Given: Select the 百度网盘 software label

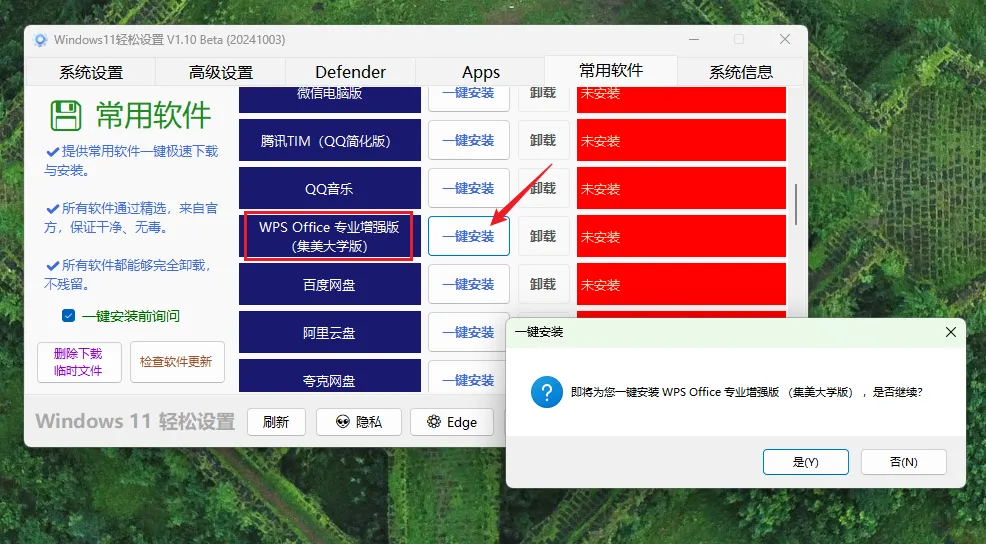Looking at the screenshot, I should coord(330,284).
